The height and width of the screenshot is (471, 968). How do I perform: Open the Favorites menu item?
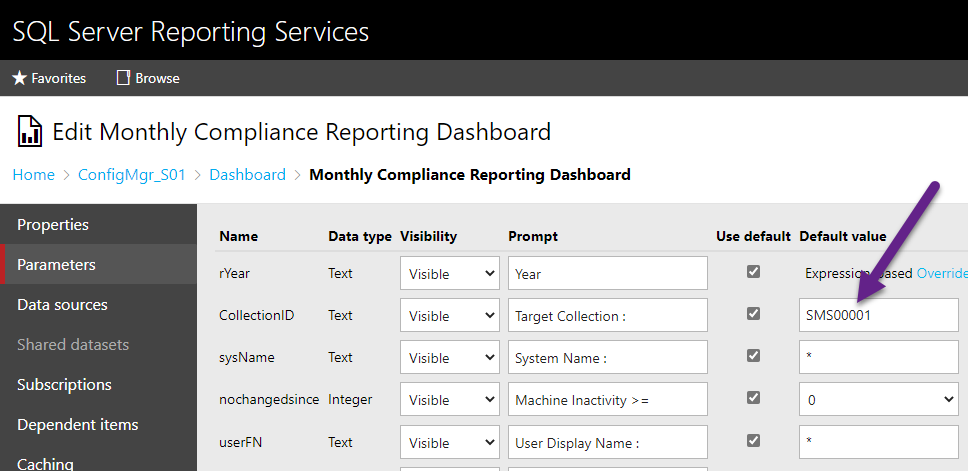[x=49, y=78]
